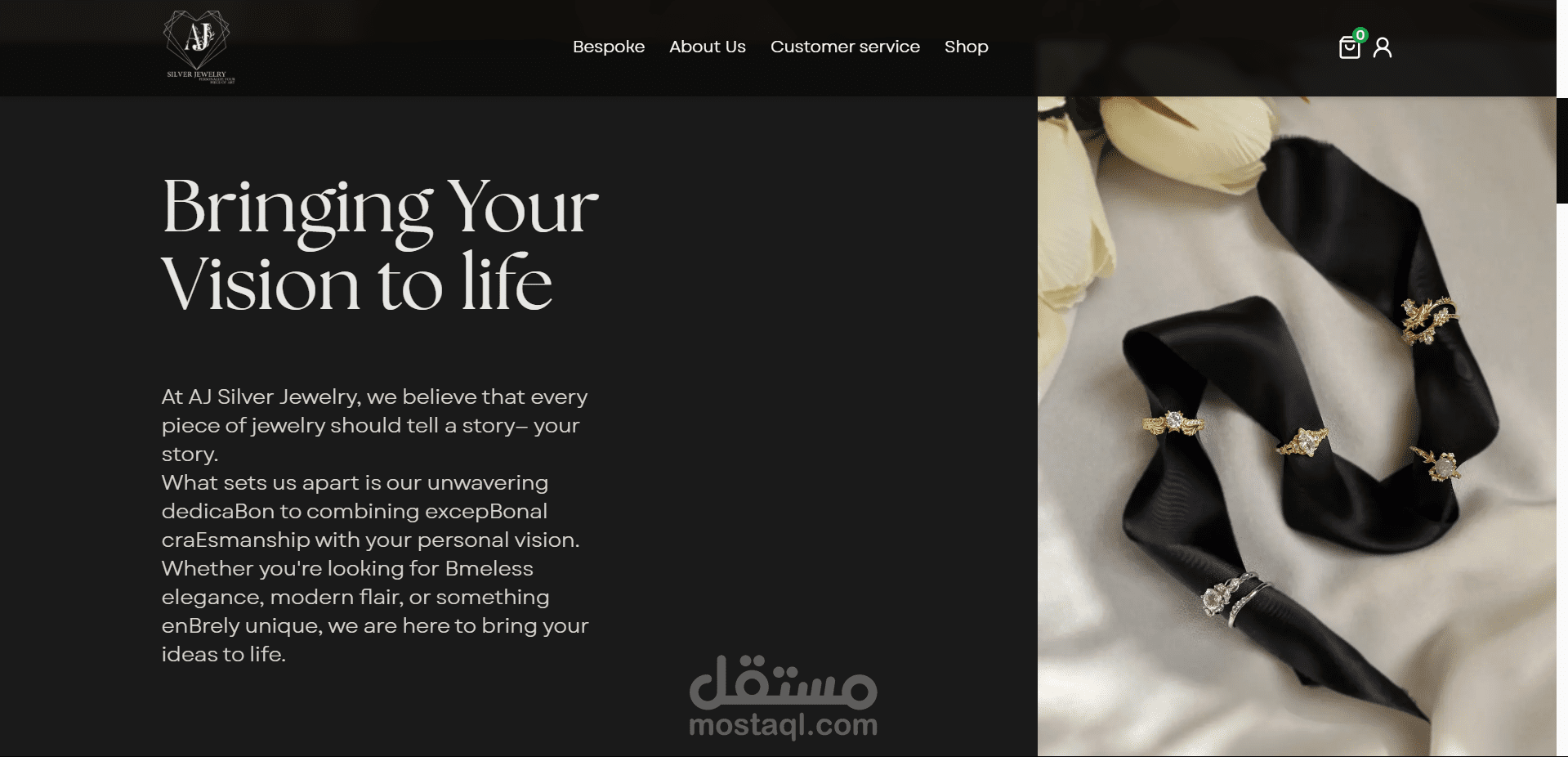The width and height of the screenshot is (1568, 757).
Task: Open Customer service in navigation
Action: coord(845,47)
